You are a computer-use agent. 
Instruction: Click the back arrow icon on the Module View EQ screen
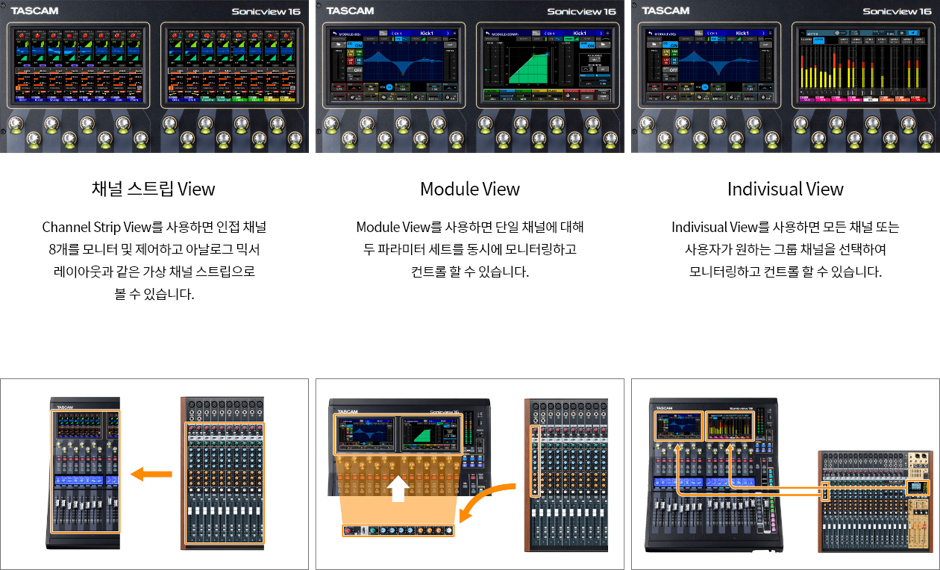click(335, 33)
